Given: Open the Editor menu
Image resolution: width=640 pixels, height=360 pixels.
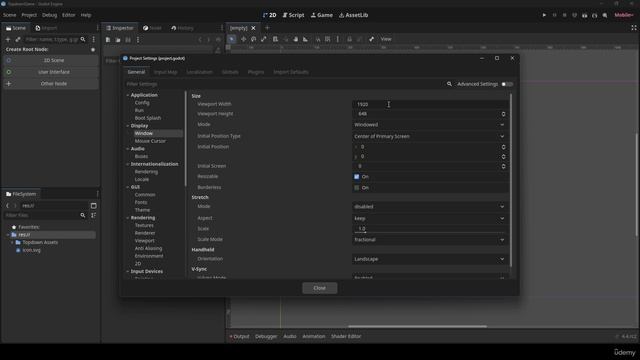Looking at the screenshot, I should click(x=69, y=15).
